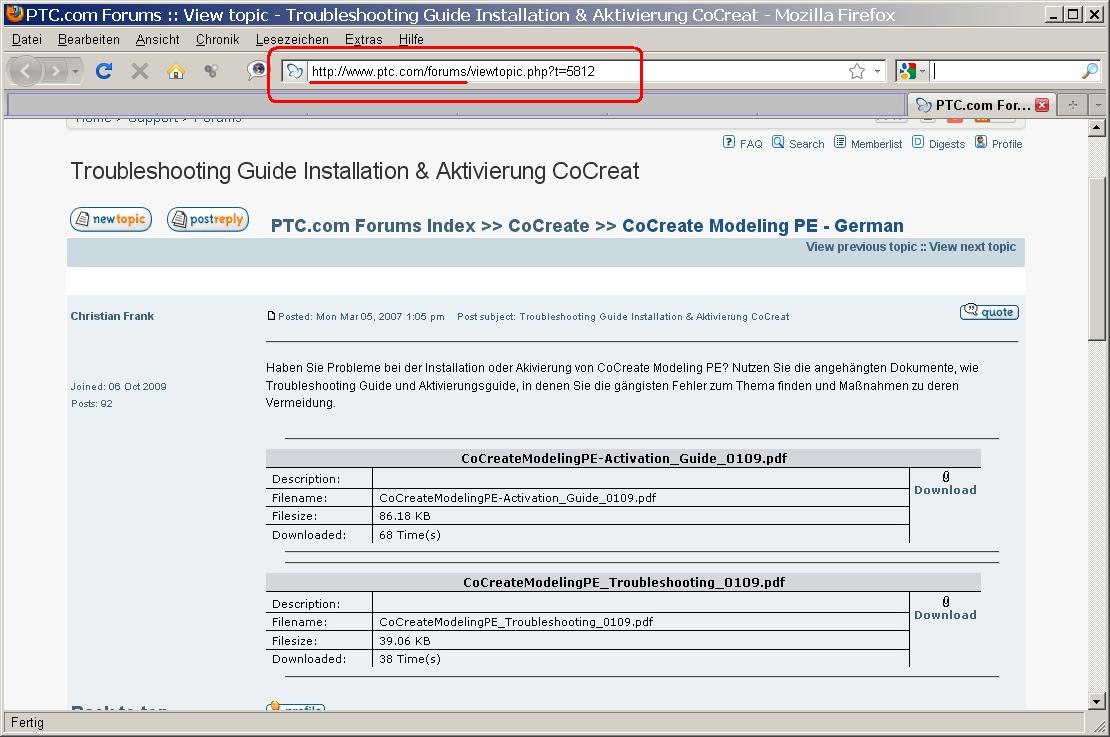
Task: Open the forum Search link
Action: coord(806,144)
